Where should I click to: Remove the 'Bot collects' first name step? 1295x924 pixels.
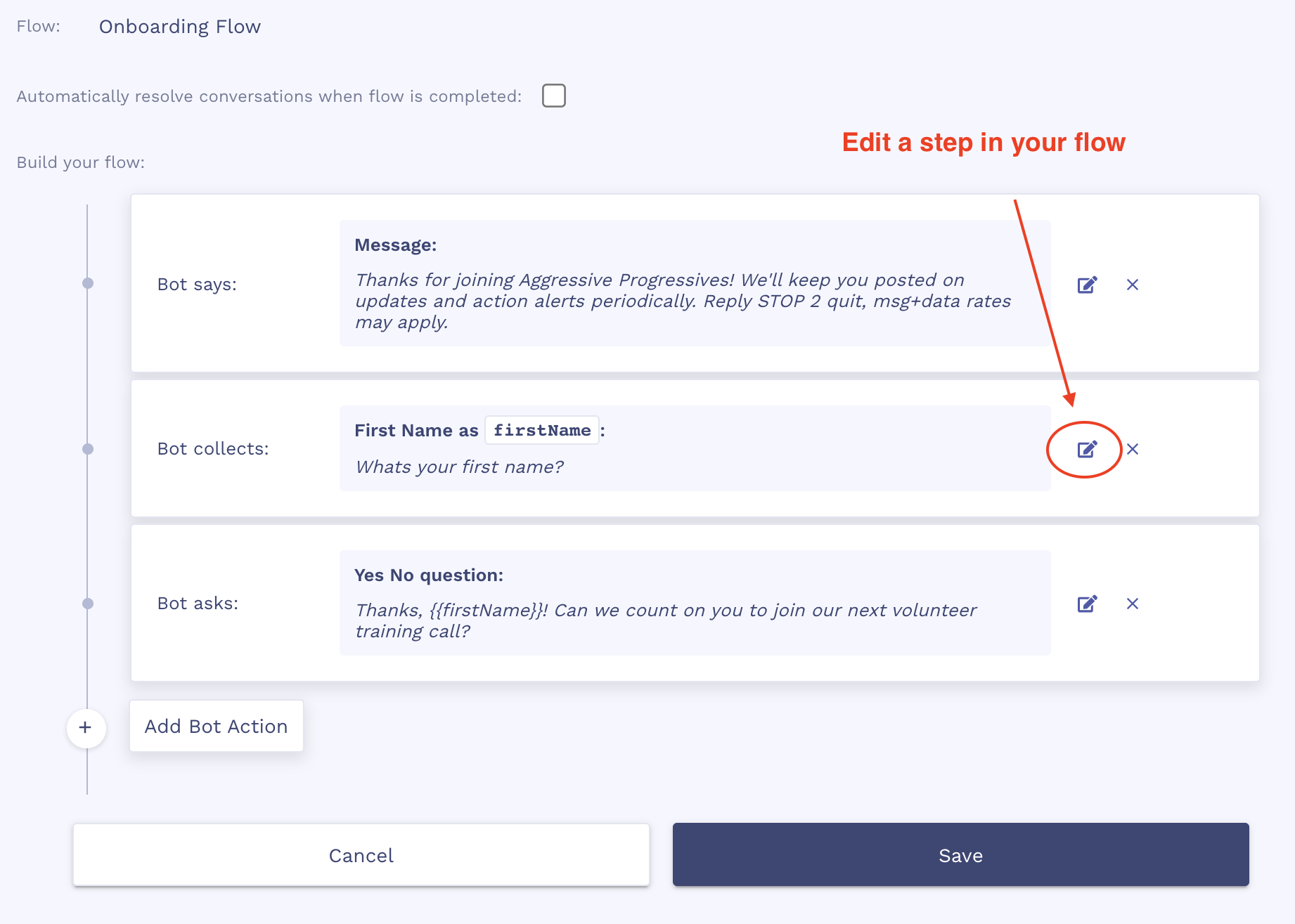coord(1132,449)
